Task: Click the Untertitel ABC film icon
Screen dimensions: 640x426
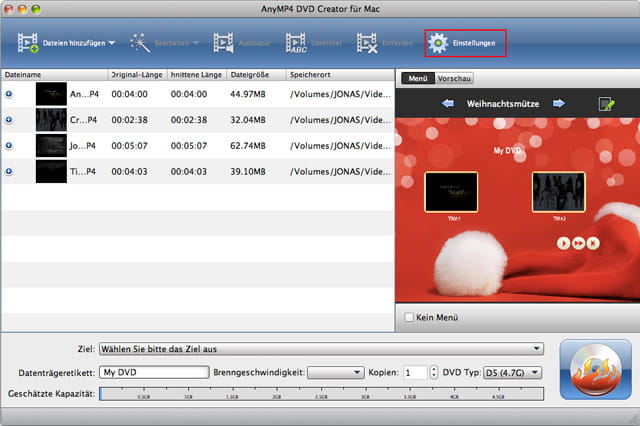Action: coord(296,43)
